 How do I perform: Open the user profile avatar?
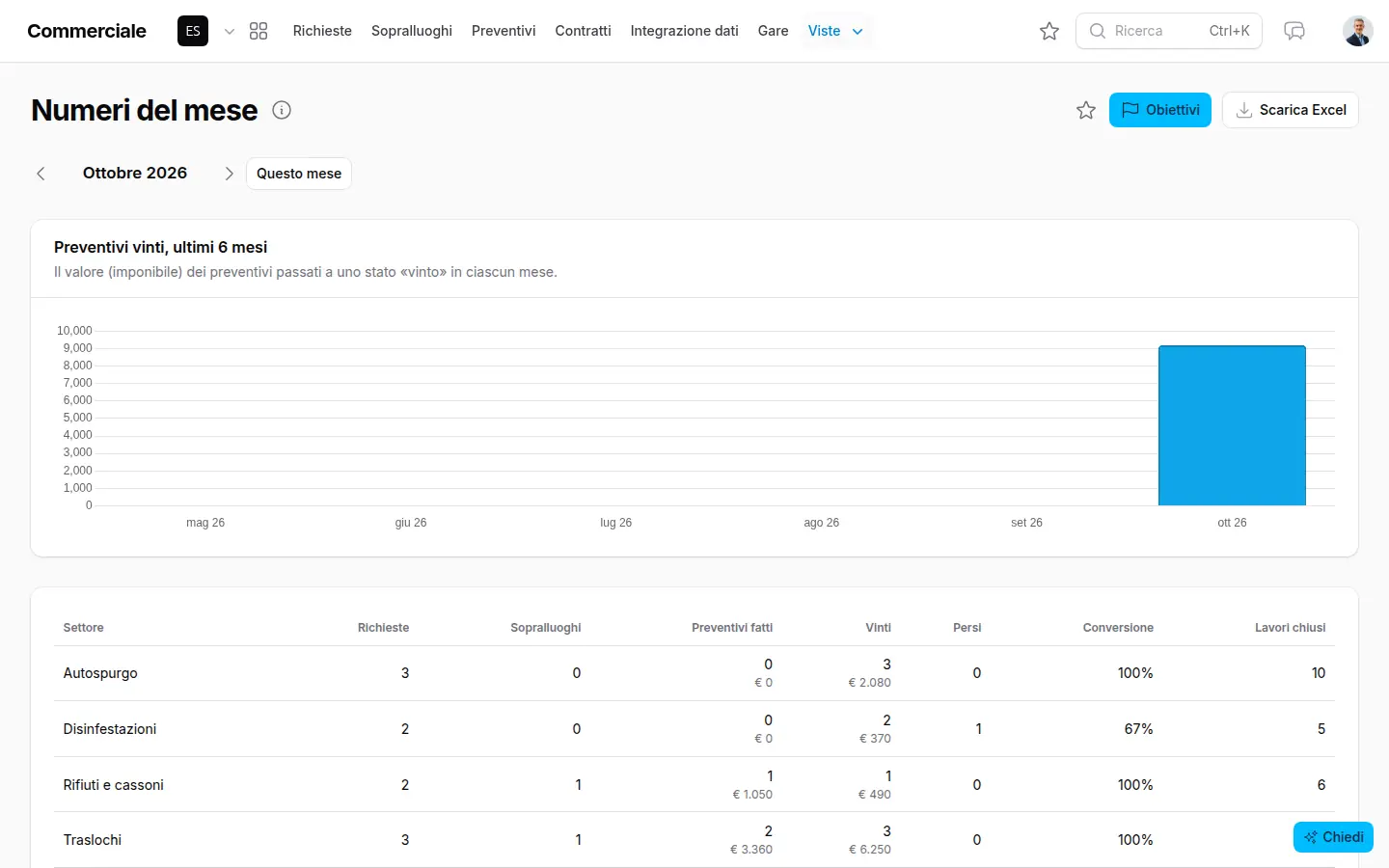point(1358,31)
